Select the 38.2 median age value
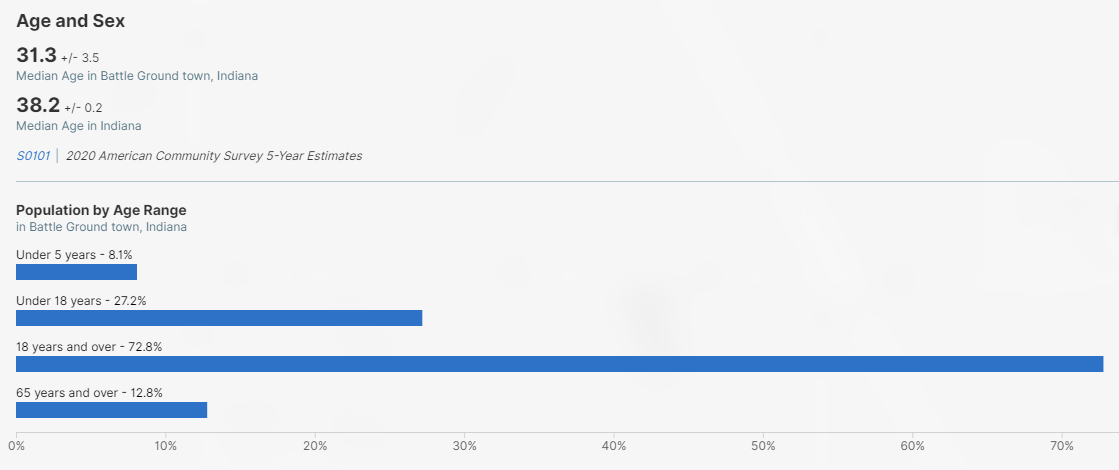Image resolution: width=1119 pixels, height=470 pixels. (x=37, y=105)
